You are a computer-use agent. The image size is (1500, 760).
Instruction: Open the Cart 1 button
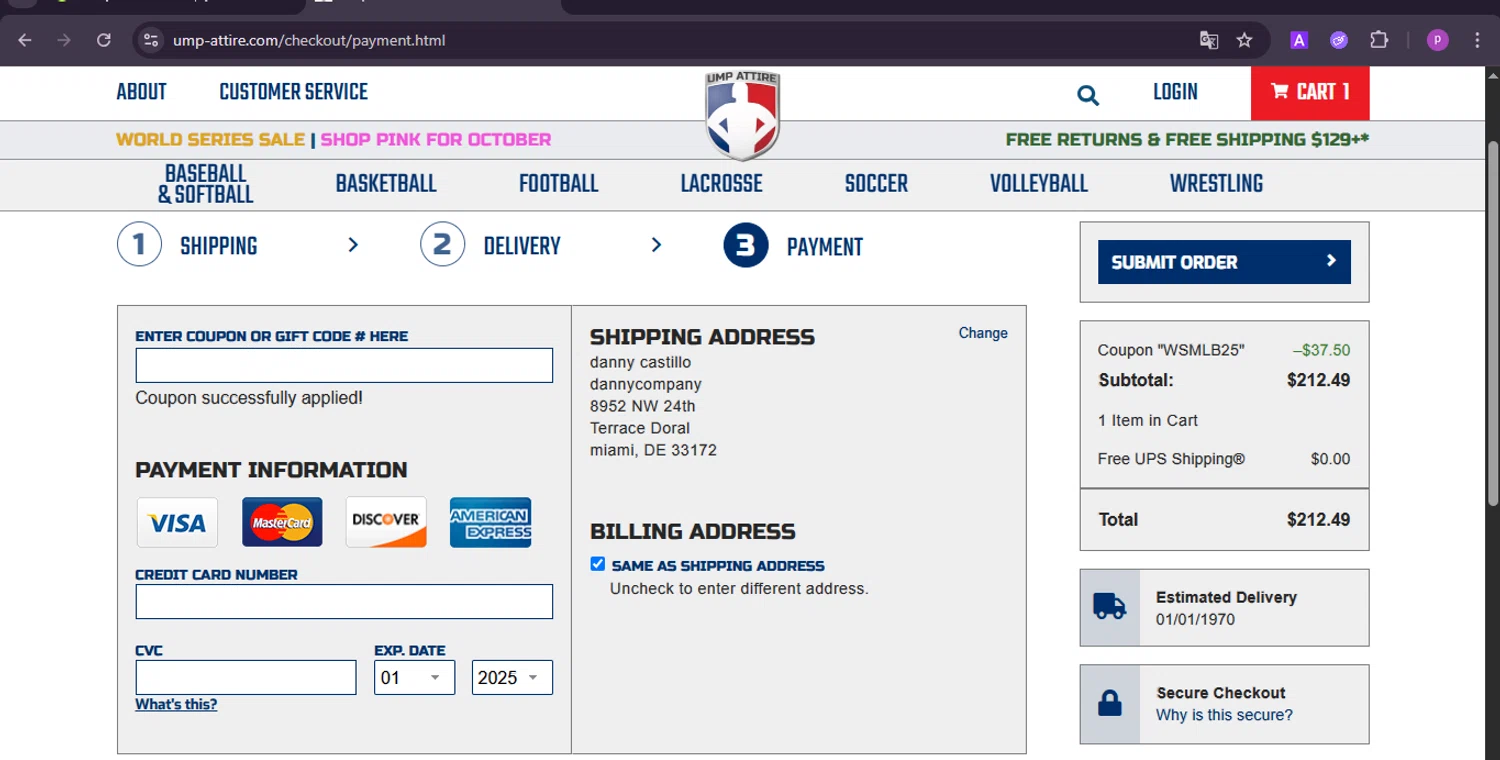click(x=1310, y=93)
